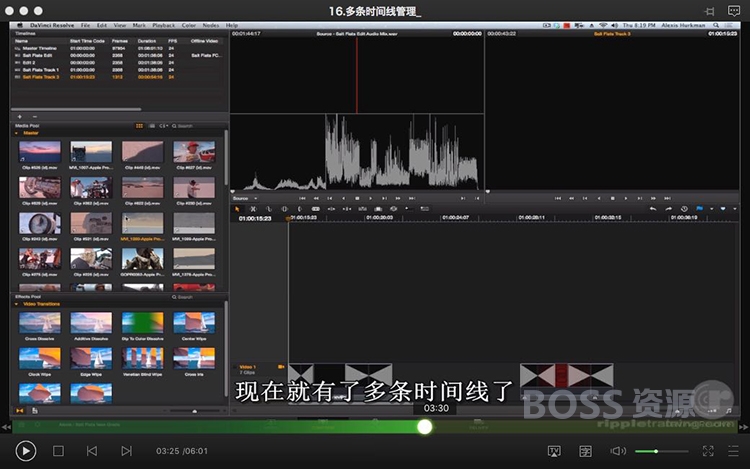Select the Venetian Blind Wipe transition
The width and height of the screenshot is (750, 469).
click(x=143, y=358)
